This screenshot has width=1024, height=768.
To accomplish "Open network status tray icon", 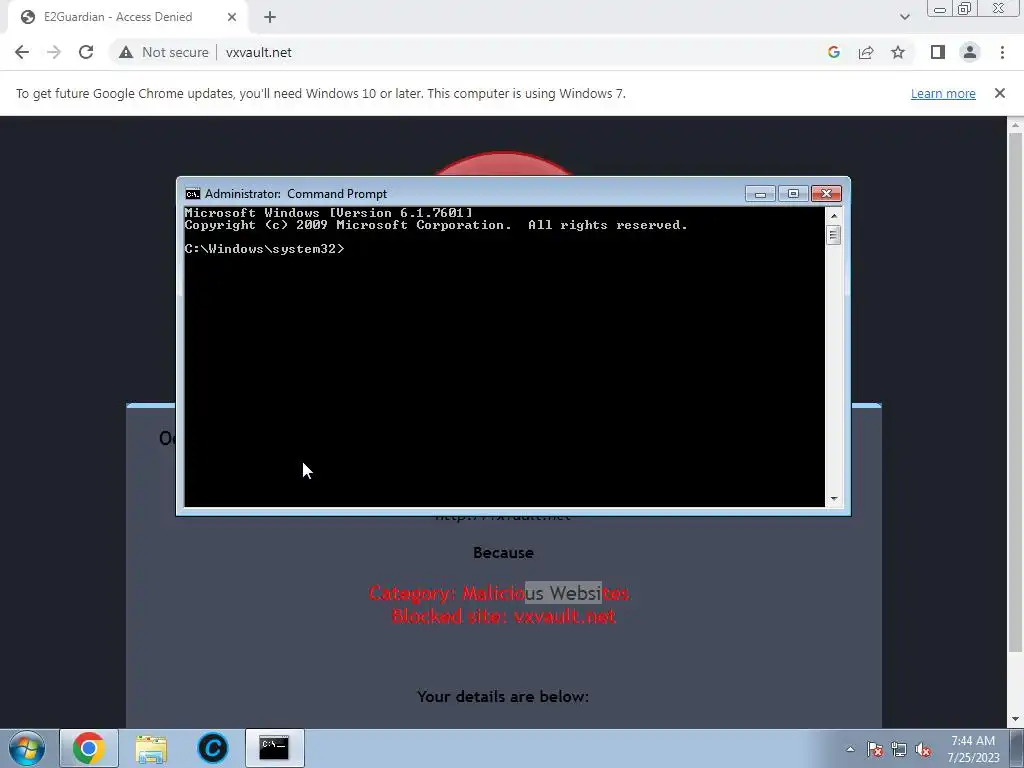I will [x=899, y=750].
